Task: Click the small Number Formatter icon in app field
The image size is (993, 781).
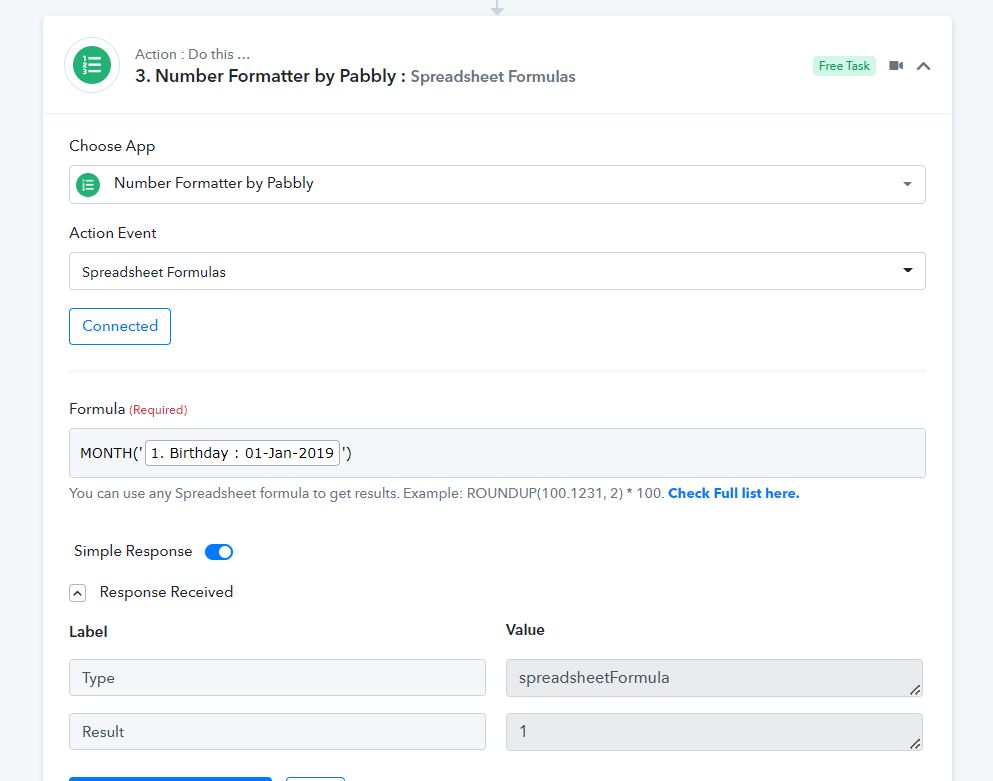Action: click(x=88, y=185)
